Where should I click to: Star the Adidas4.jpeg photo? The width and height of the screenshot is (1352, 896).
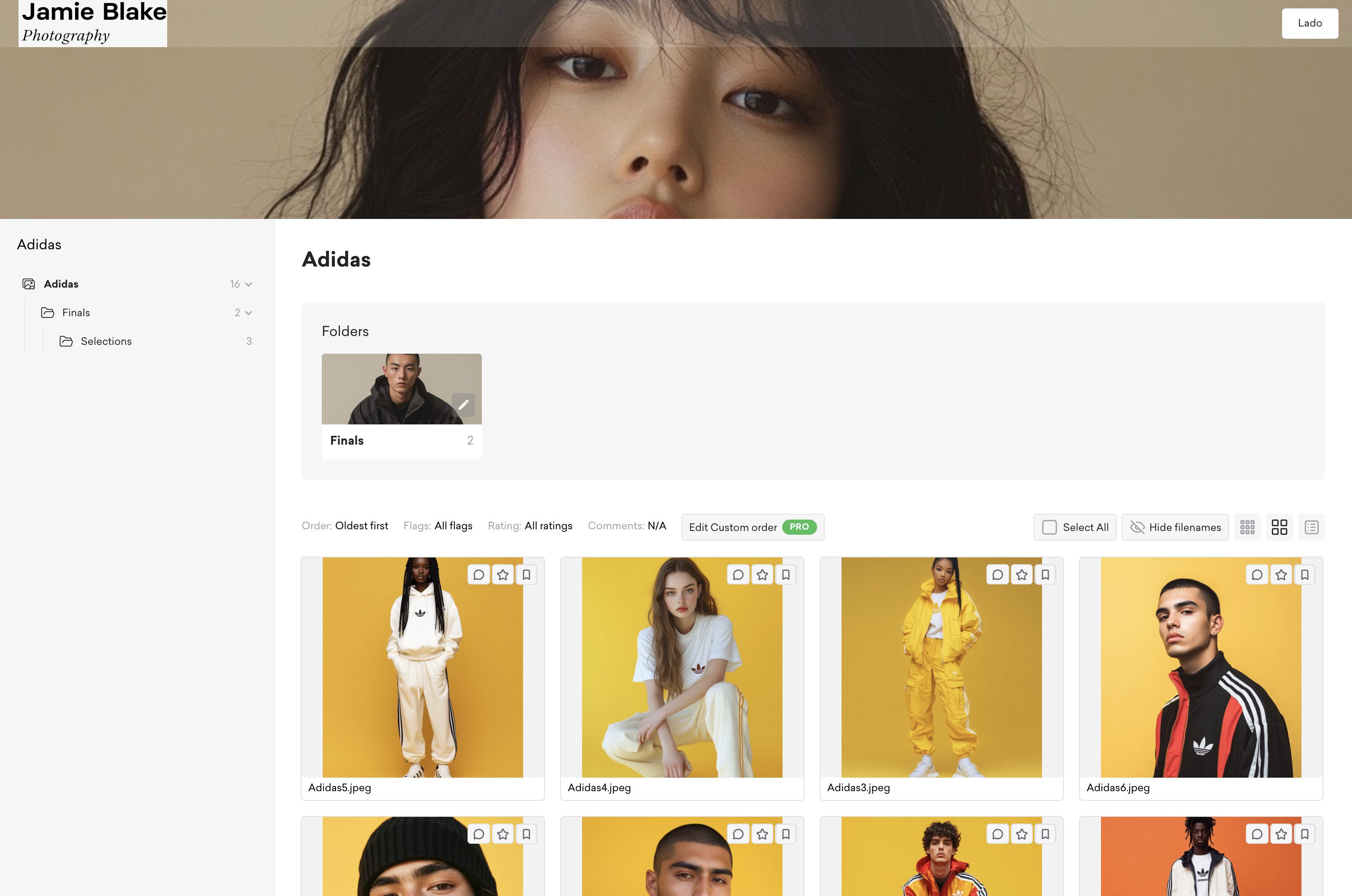point(762,575)
